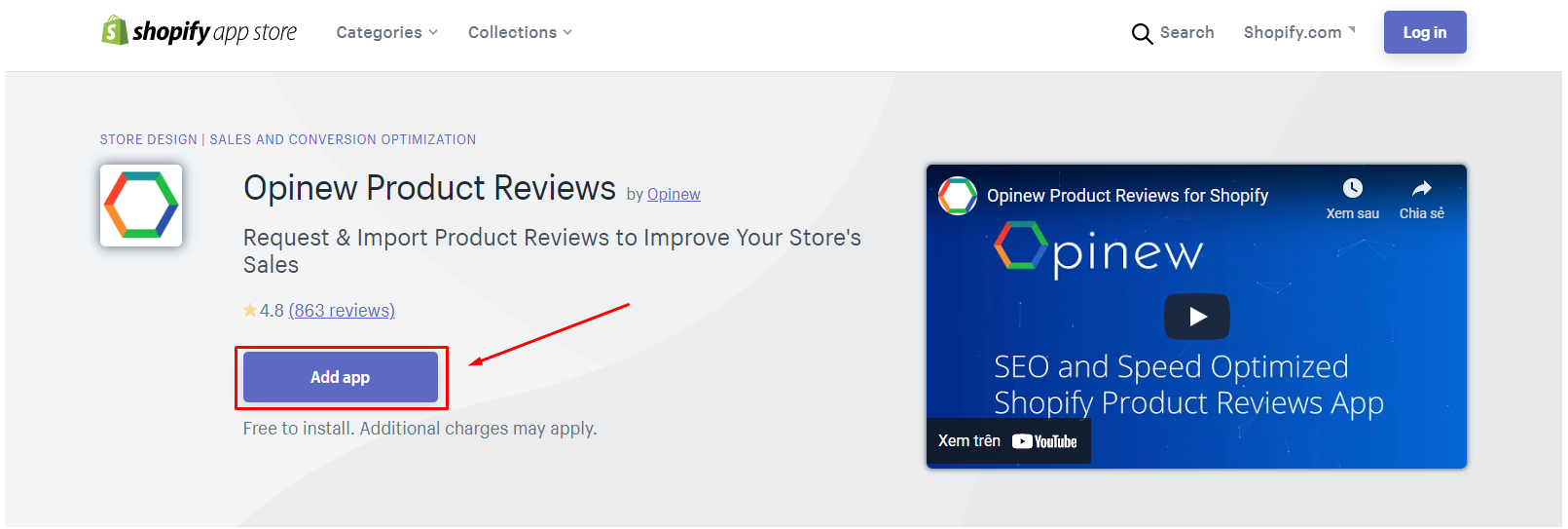This screenshot has width=1568, height=529.
Task: Click the Free to install notice text
Action: tap(419, 428)
